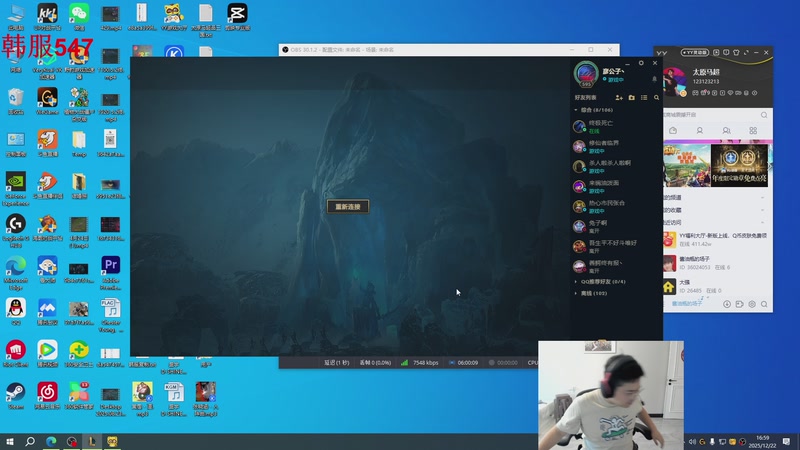800x450 pixels.
Task: Search friends via magnifier icon in League client
Action: click(657, 97)
